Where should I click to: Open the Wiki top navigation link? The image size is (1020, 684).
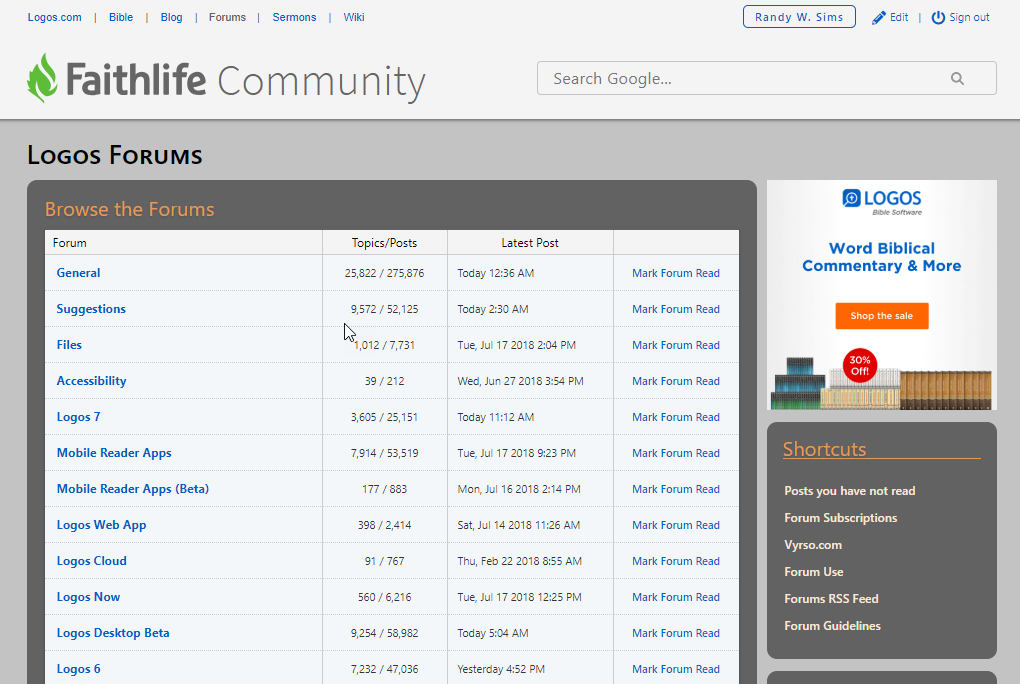[x=354, y=18]
